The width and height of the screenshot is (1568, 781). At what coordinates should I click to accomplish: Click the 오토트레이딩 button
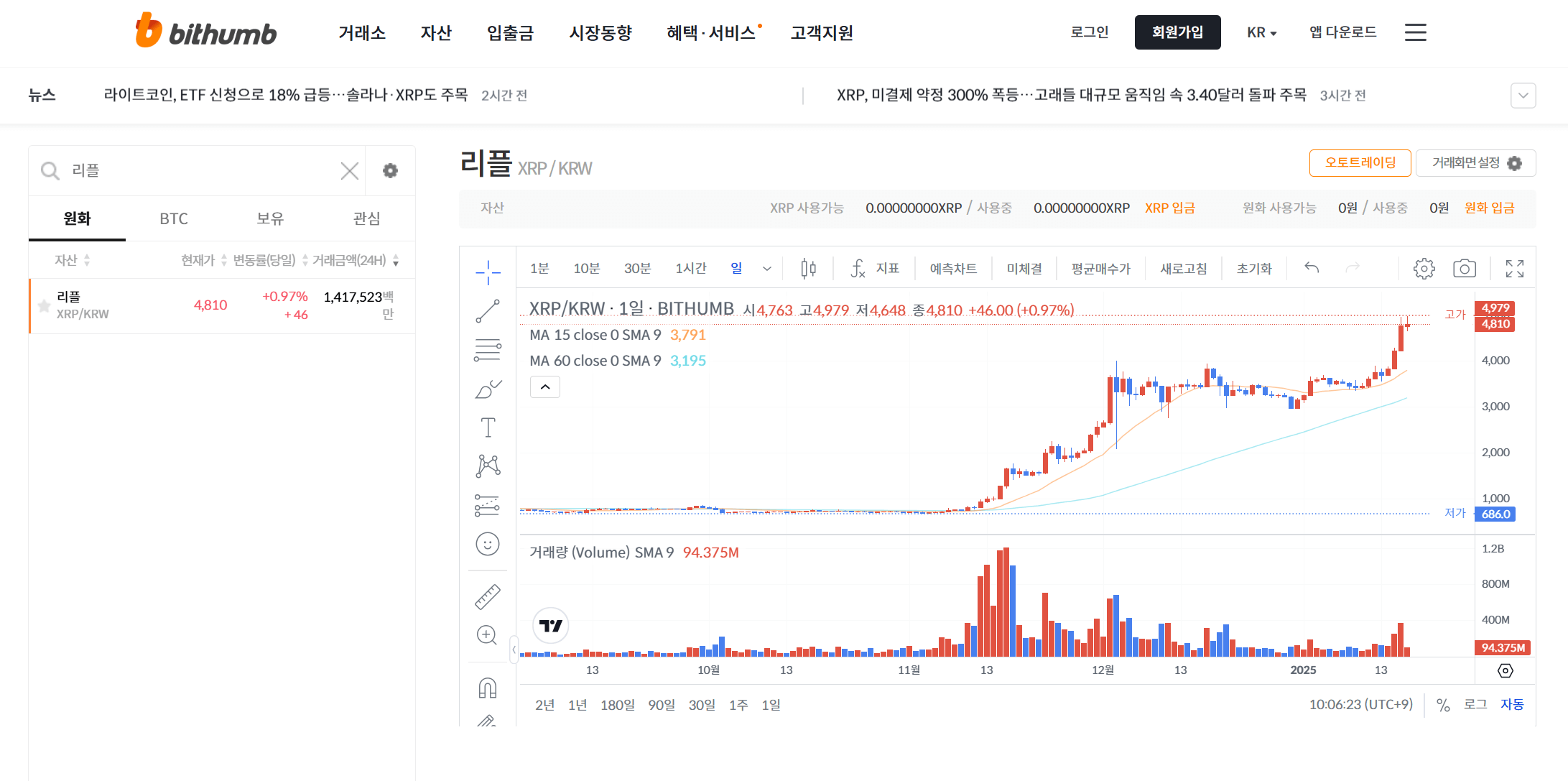point(1360,163)
